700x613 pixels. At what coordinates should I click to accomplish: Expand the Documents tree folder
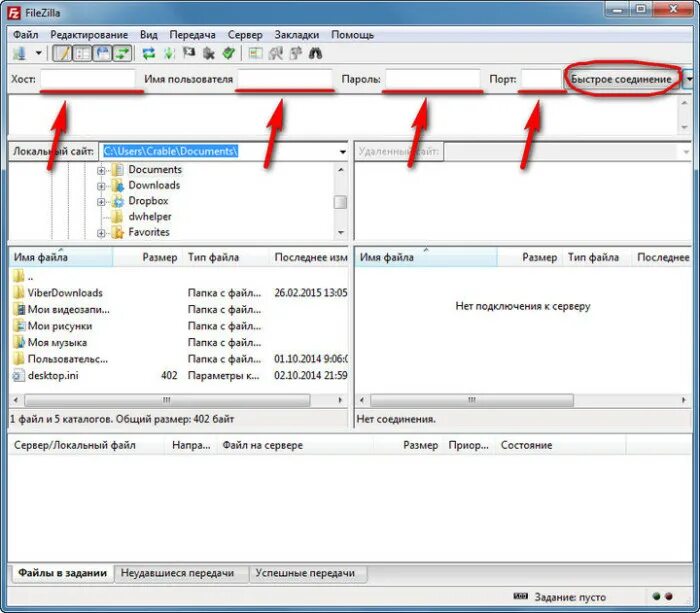pos(101,170)
